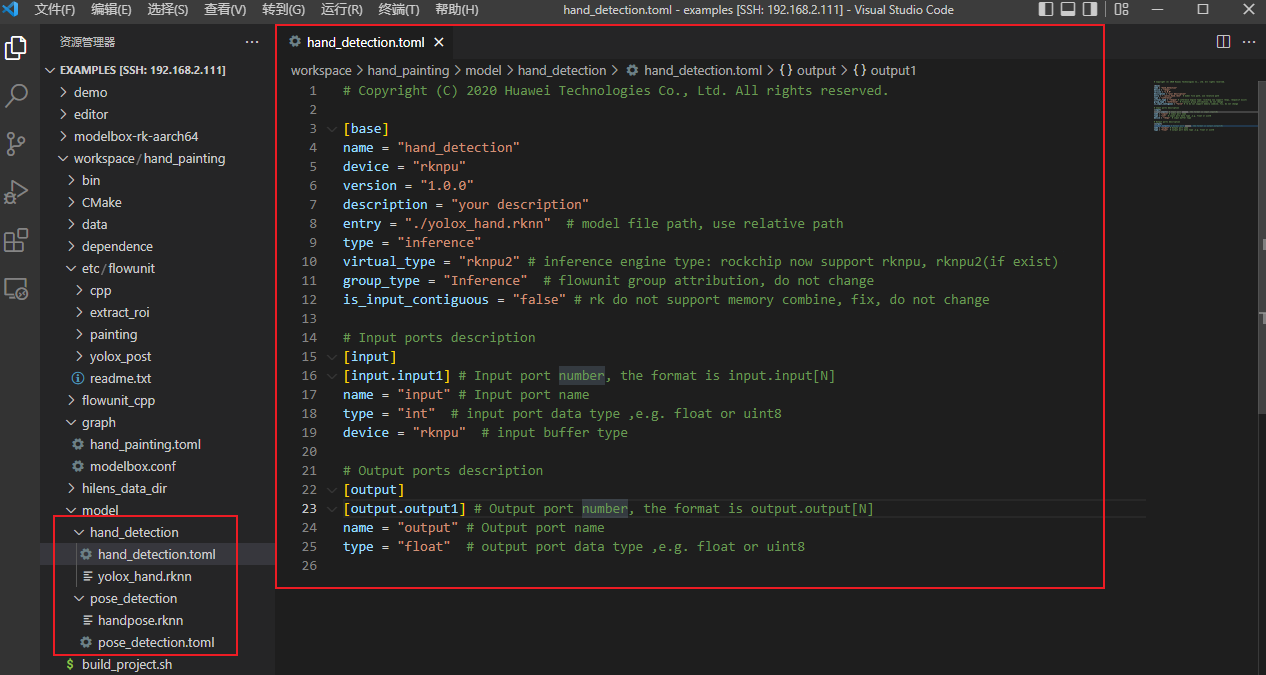
Task: Open the Extensions view icon
Action: pyautogui.click(x=16, y=240)
